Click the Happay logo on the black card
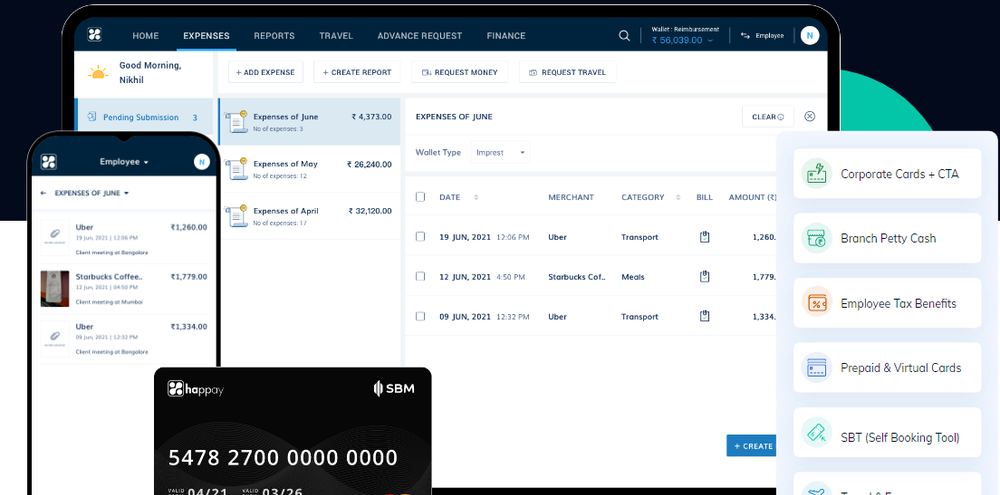 [196, 388]
